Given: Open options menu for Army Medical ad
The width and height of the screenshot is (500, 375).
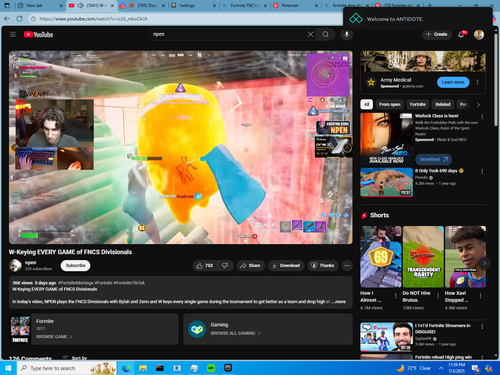Looking at the screenshot, I should coord(477,82).
